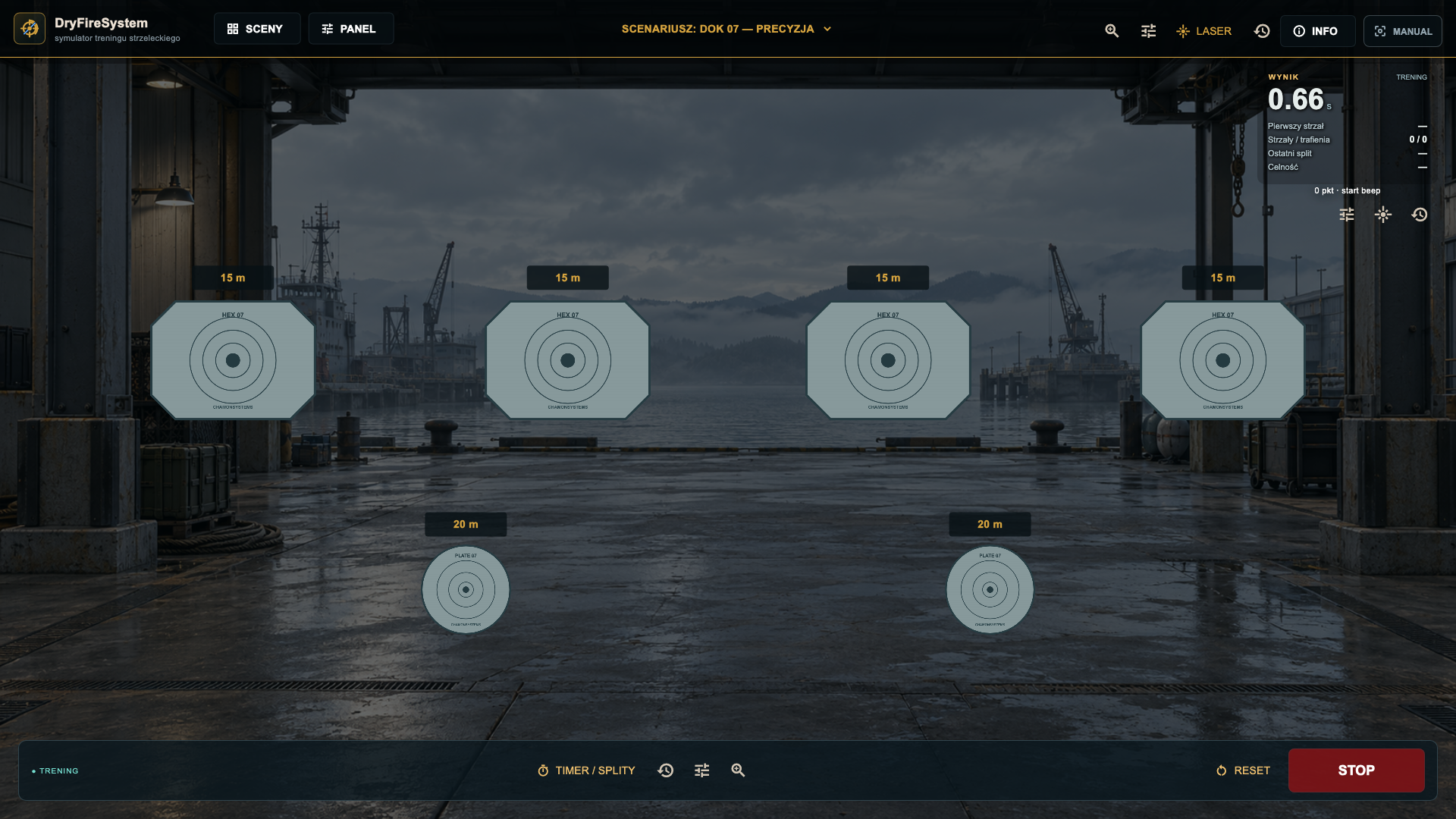Click the 15 m label of leftmost target
Viewport: 1456px width, 819px height.
pyautogui.click(x=233, y=278)
